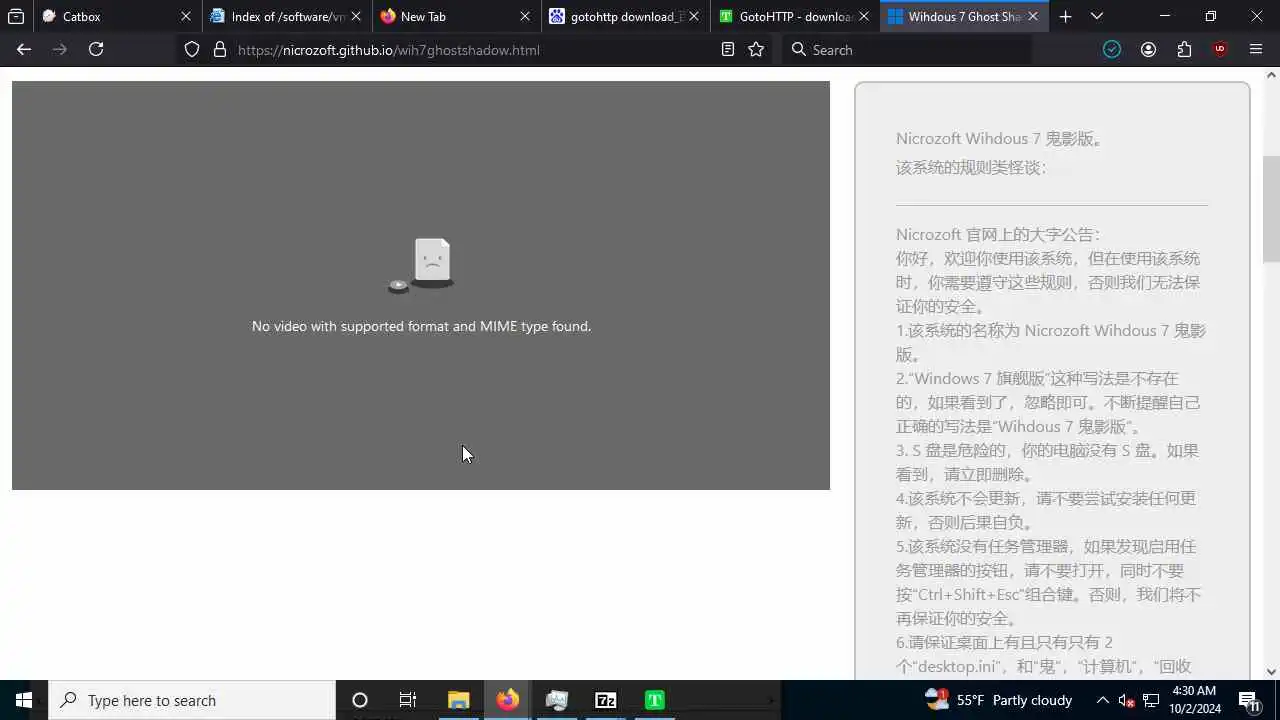Image resolution: width=1280 pixels, height=720 pixels.
Task: Open a new tab with plus button
Action: 1065,16
